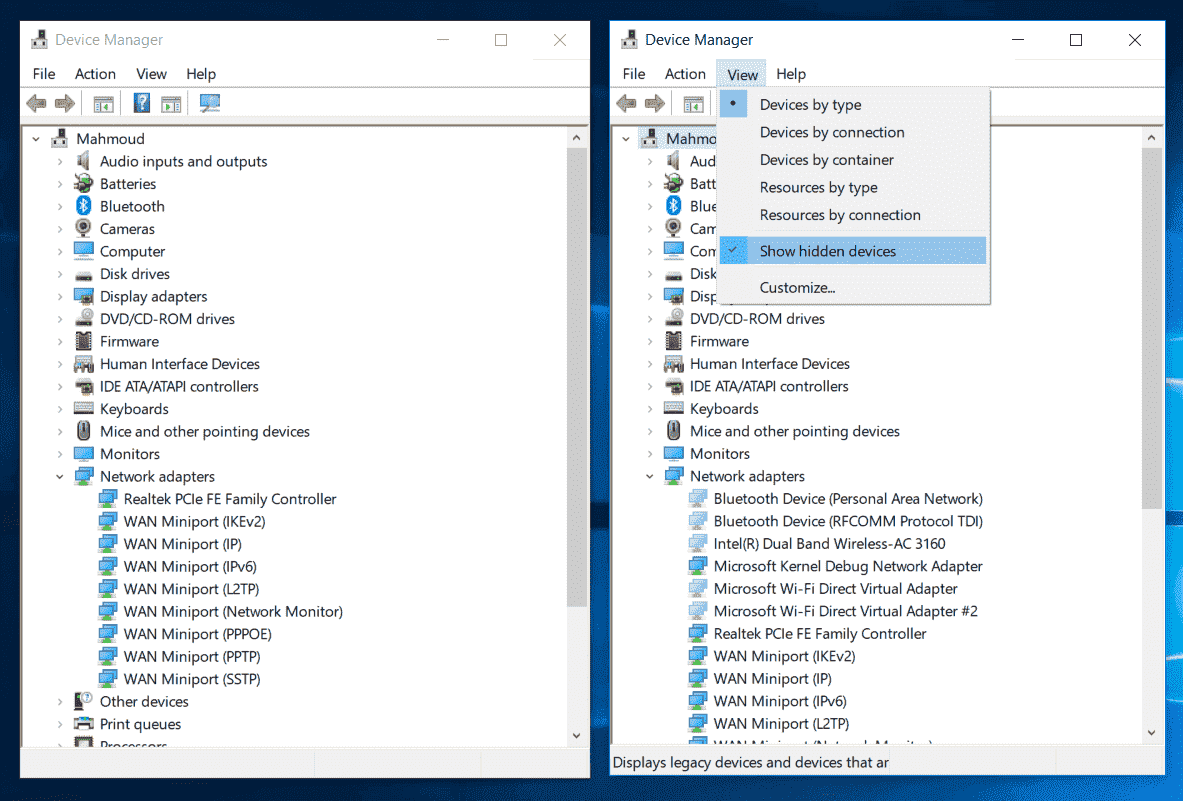Choose Customize... from the View menu
1183x801 pixels.
853,287
